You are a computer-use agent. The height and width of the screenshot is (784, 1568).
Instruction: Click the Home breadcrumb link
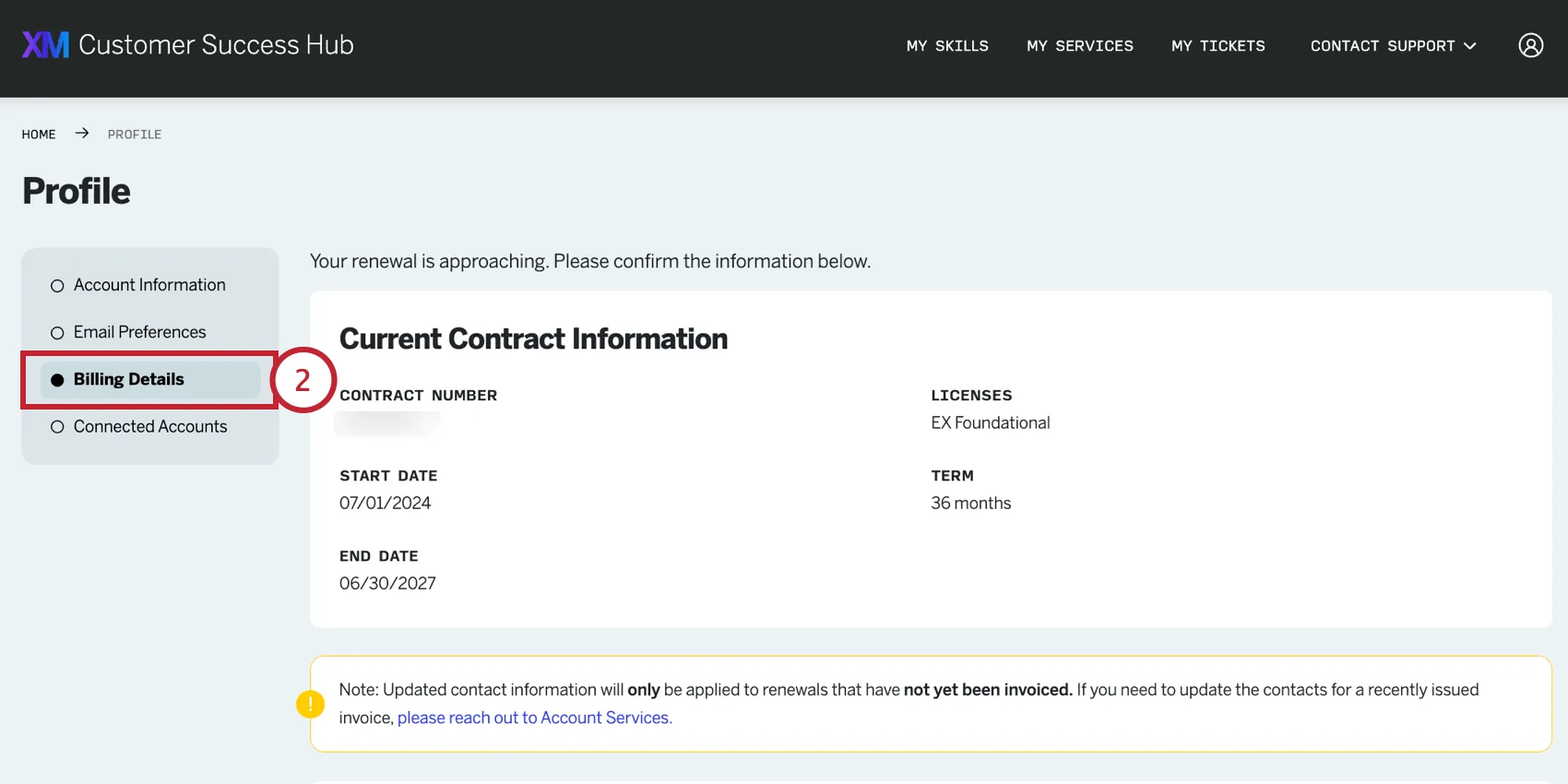tap(39, 135)
